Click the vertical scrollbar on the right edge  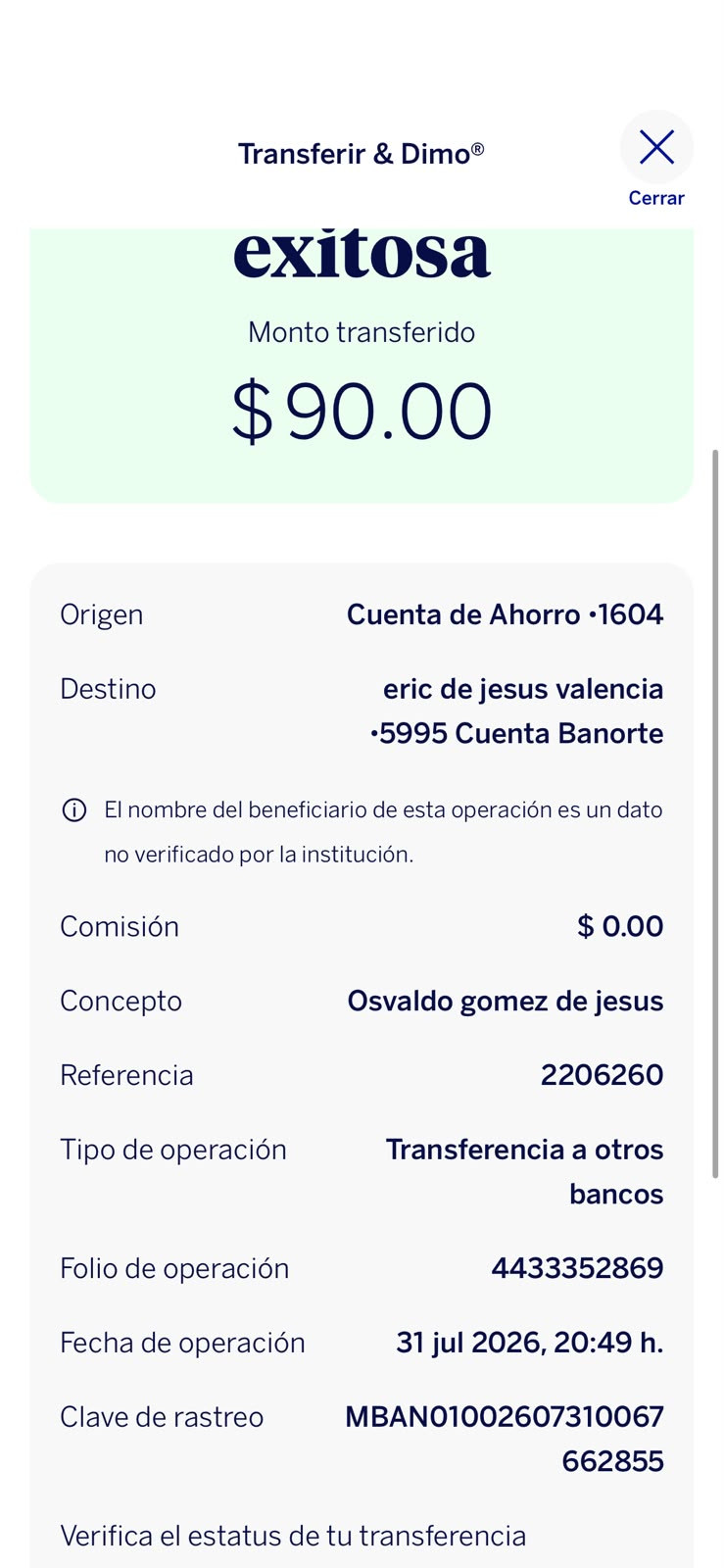click(715, 813)
